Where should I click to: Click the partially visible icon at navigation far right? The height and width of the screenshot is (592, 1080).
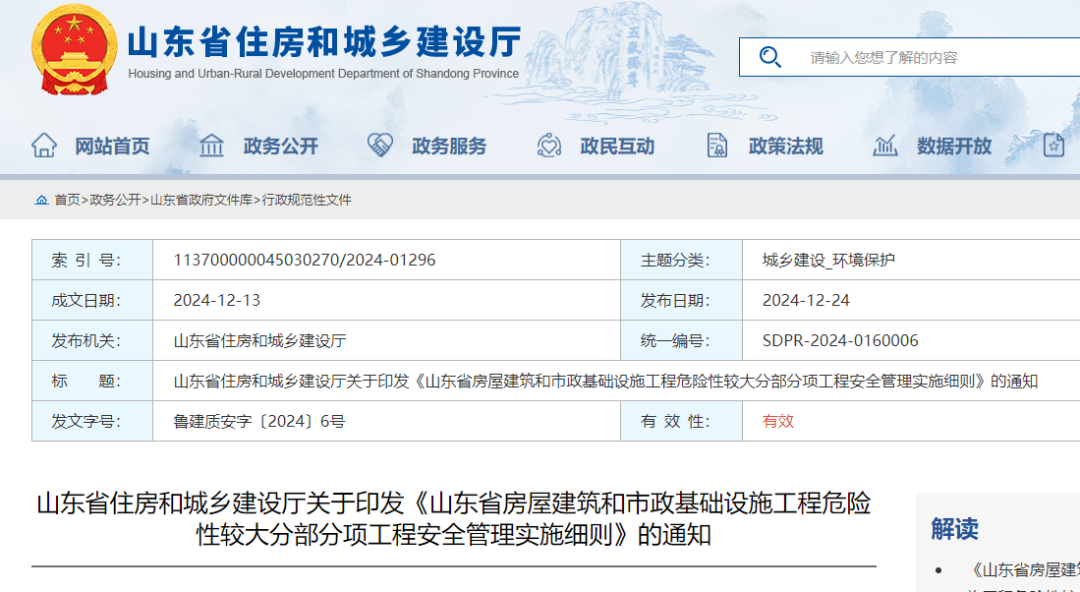click(1053, 145)
